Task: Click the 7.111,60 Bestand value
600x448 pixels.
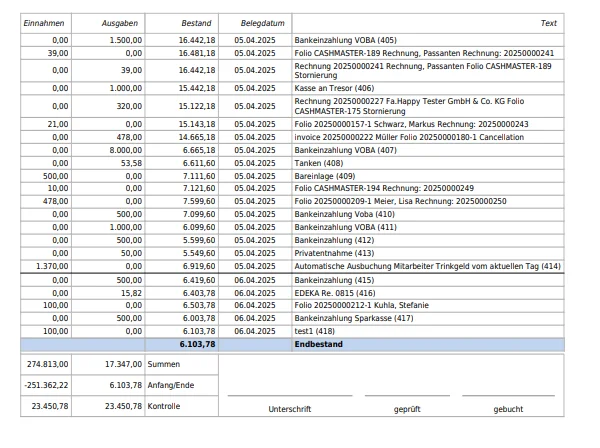Action: point(199,176)
